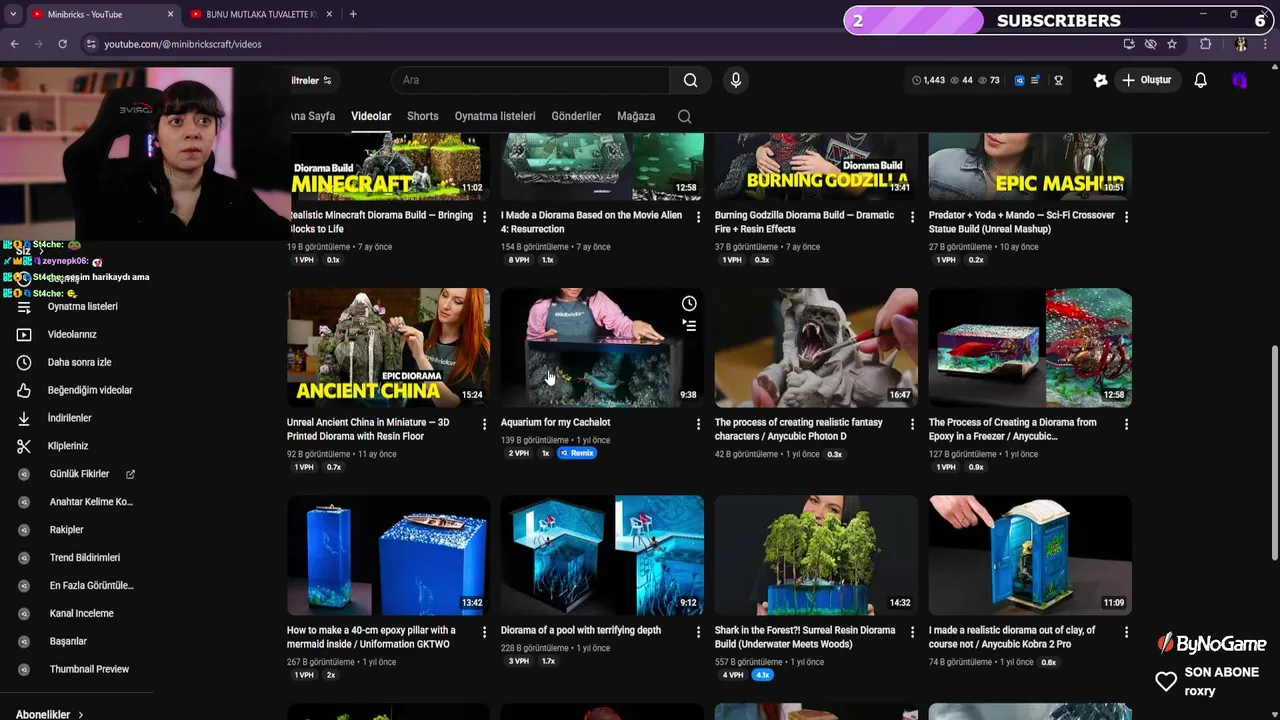Open Kliplerinizin sidebar entry
Viewport: 1280px width, 720px height.
point(68,446)
